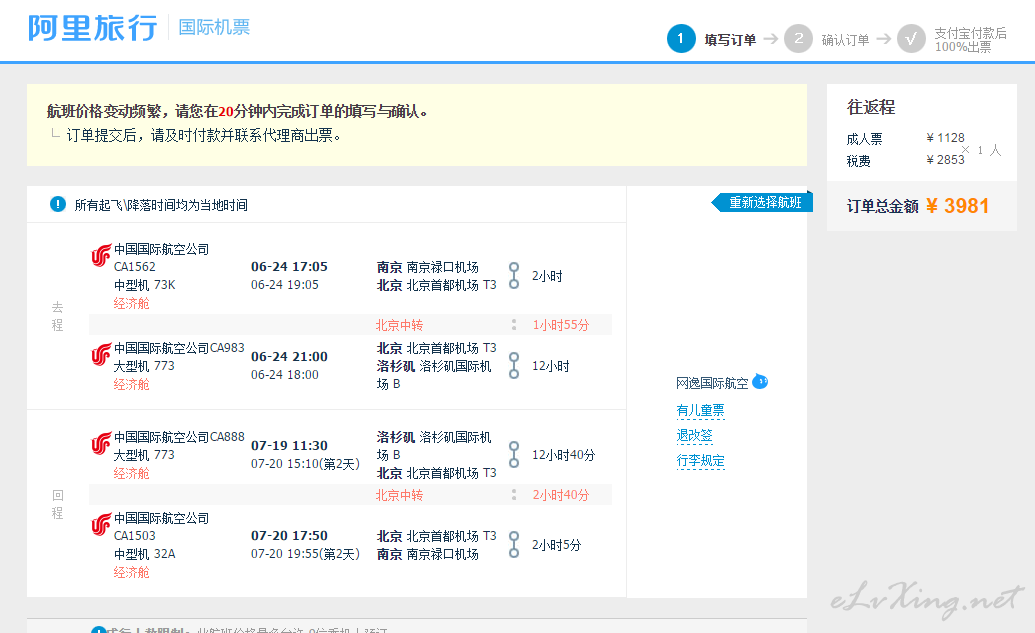Click the 阿里旅行 logo
This screenshot has height=633, width=1035.
(x=92, y=28)
